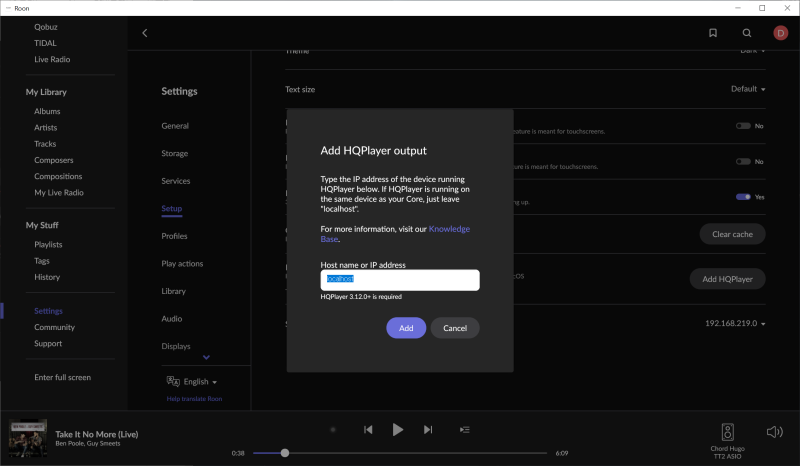Screen dimensions: 800x466
Task: Go to Albums in My Library
Action: [47, 112]
